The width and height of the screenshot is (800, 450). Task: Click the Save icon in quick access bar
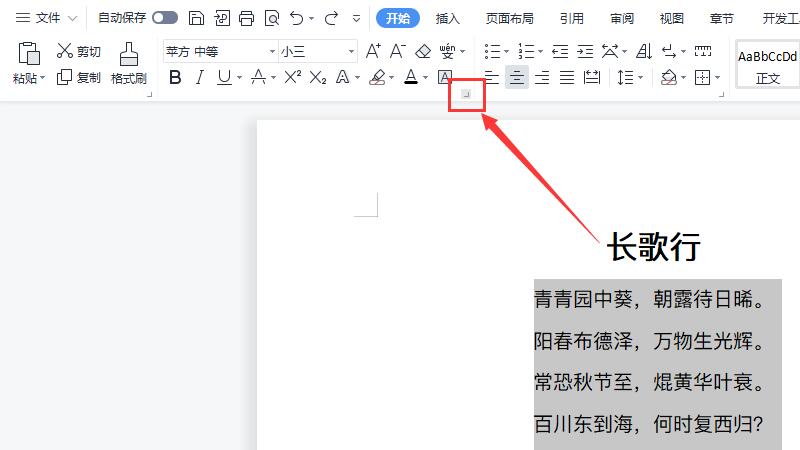197,18
